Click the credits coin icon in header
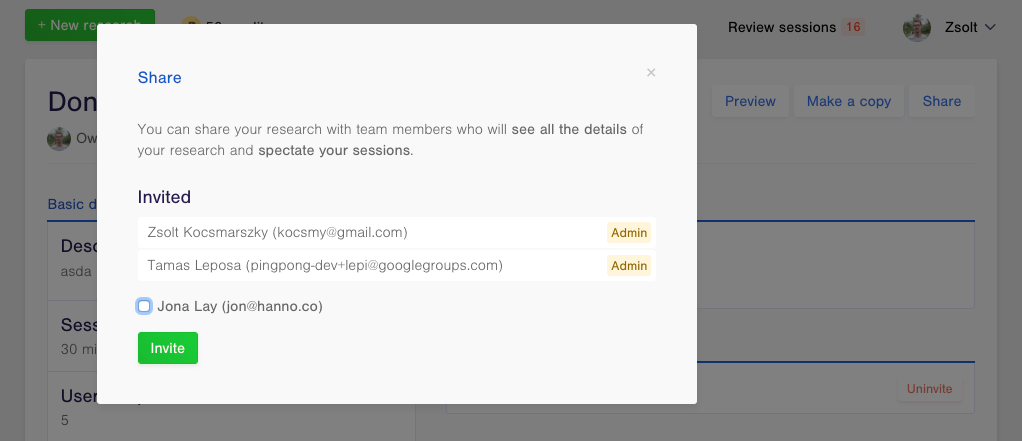The image size is (1022, 441). tap(191, 24)
